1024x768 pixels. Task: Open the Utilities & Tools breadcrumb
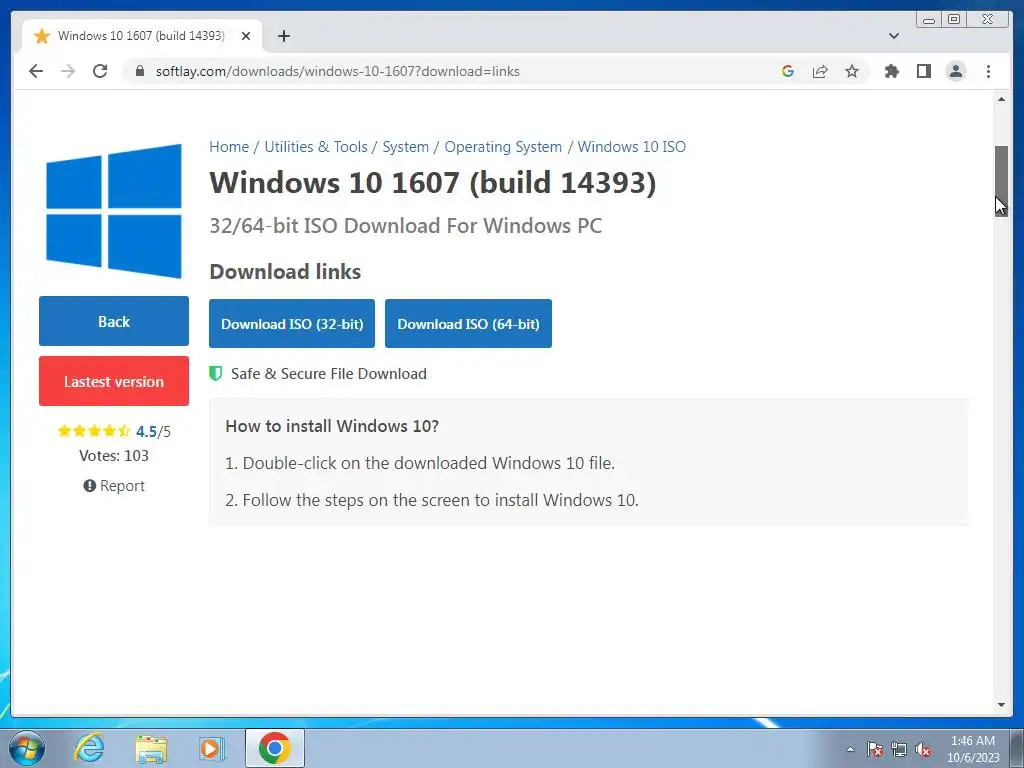click(x=316, y=147)
